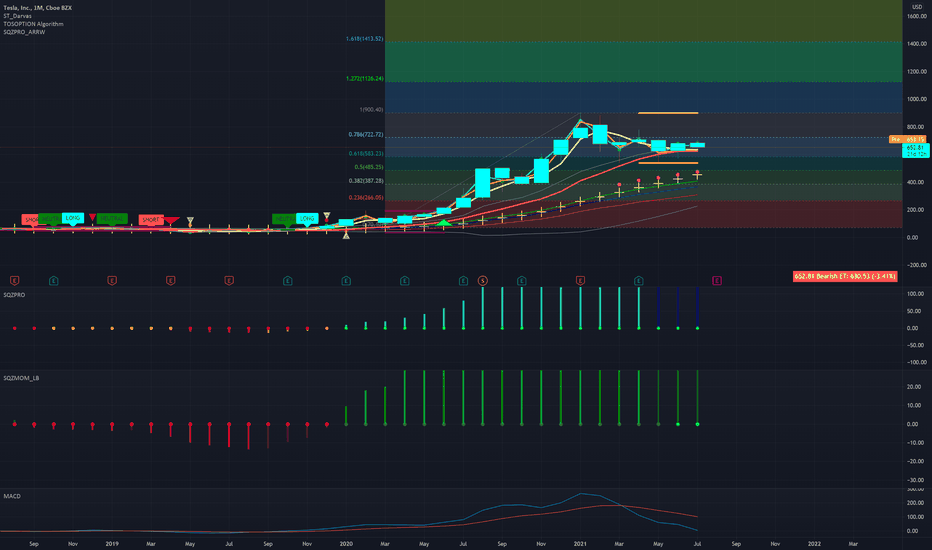
Task: Click the 2022 label on the time axis
Action: (x=814, y=543)
